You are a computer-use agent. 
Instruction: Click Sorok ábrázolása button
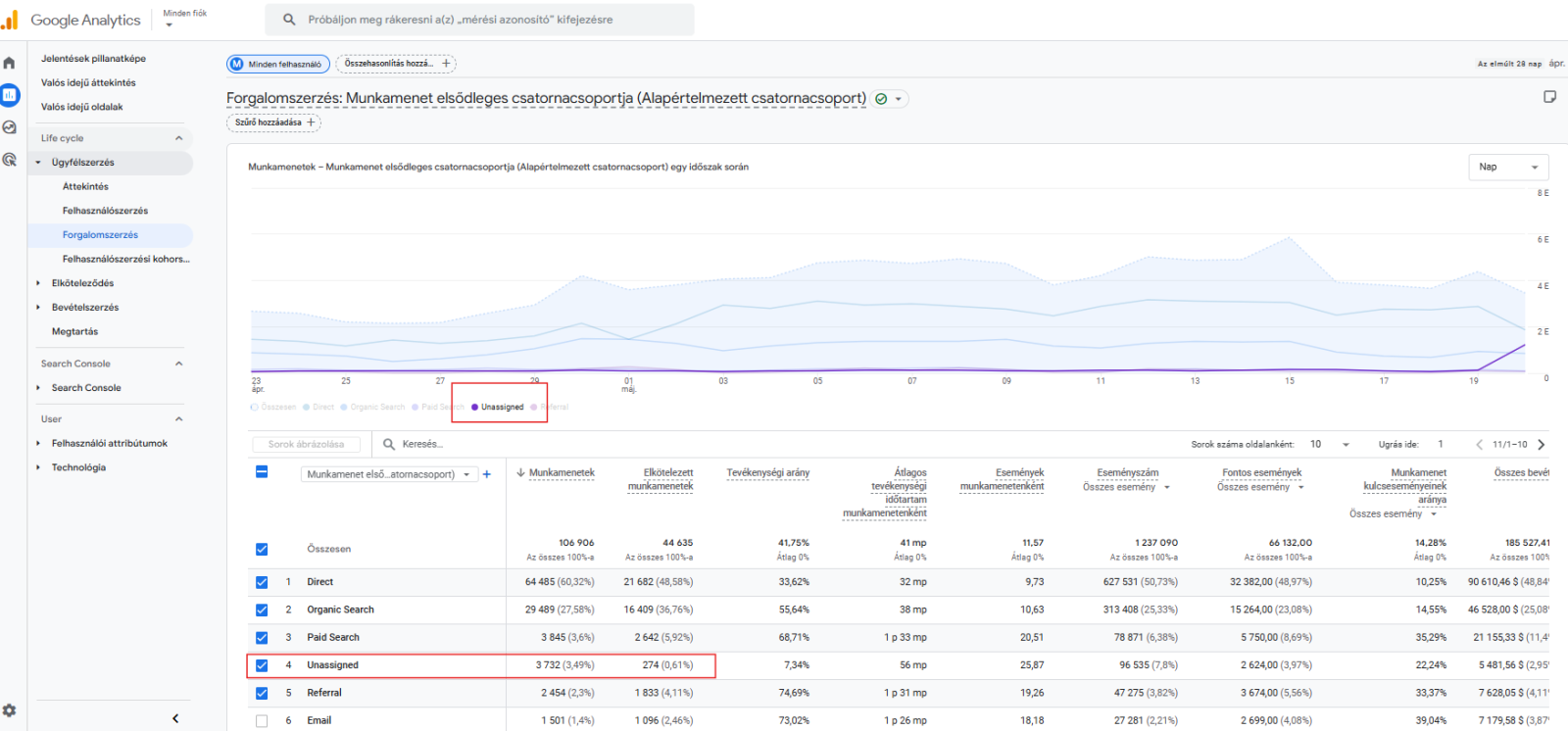tap(306, 445)
